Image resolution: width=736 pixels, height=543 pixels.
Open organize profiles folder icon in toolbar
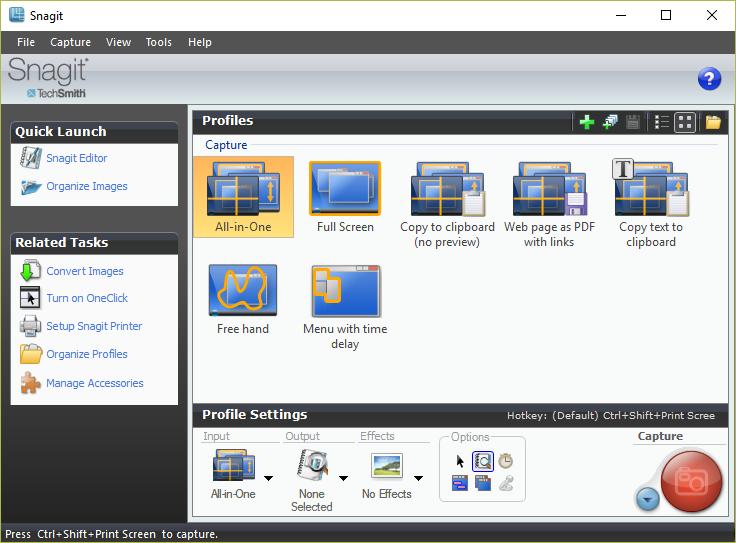pyautogui.click(x=713, y=122)
